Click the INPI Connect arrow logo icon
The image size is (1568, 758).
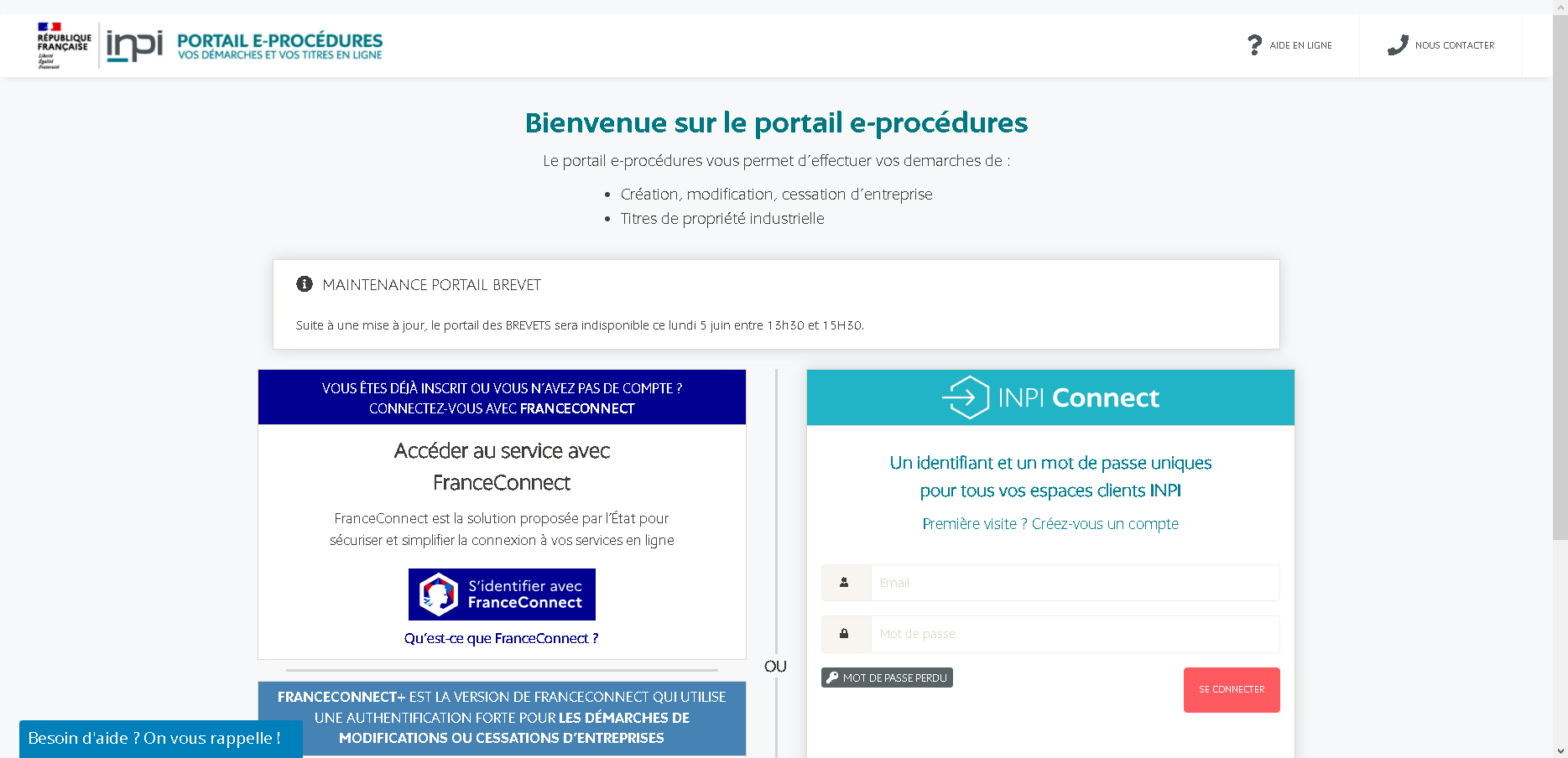pos(966,397)
